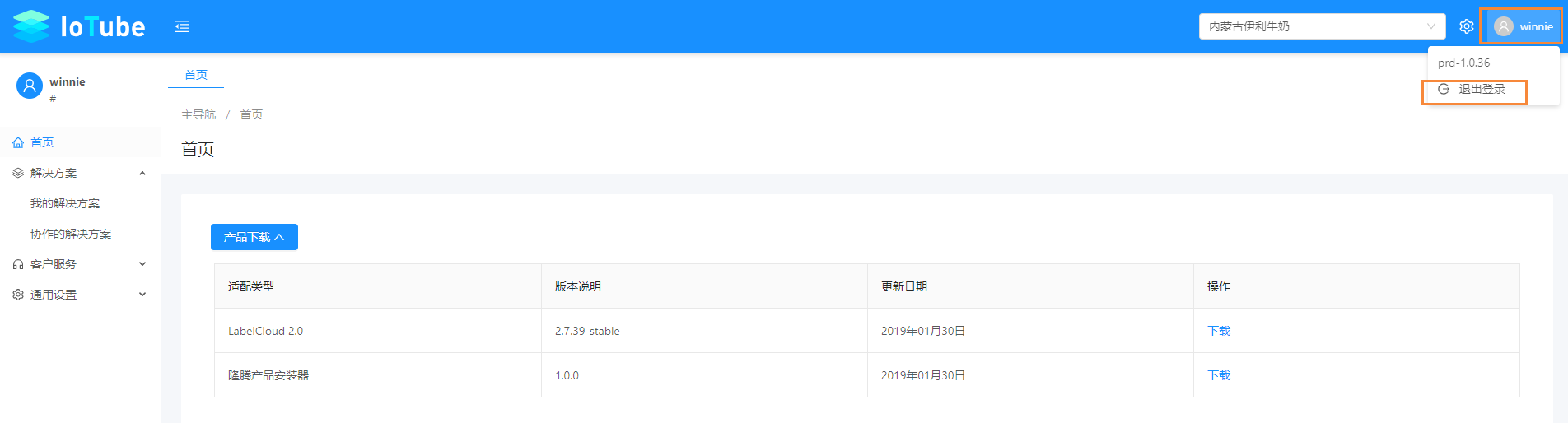This screenshot has width=1568, height=423.
Task: Expand the 通用设置 menu chevron
Action: point(142,295)
